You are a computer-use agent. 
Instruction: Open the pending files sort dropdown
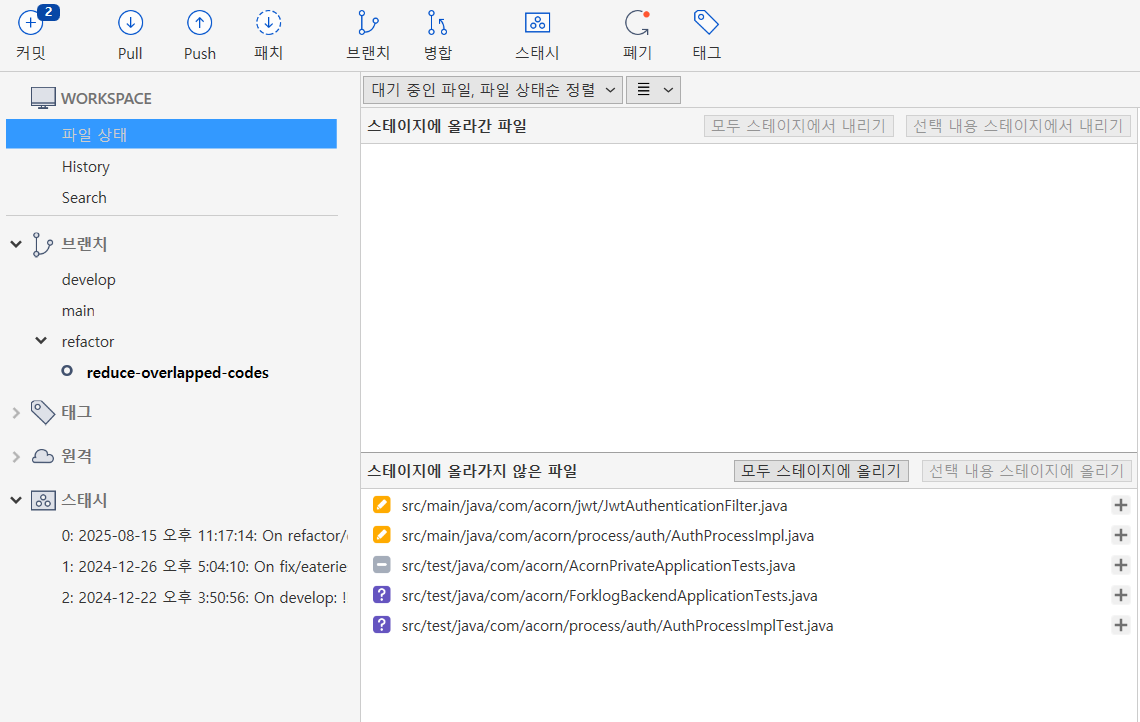(x=493, y=90)
